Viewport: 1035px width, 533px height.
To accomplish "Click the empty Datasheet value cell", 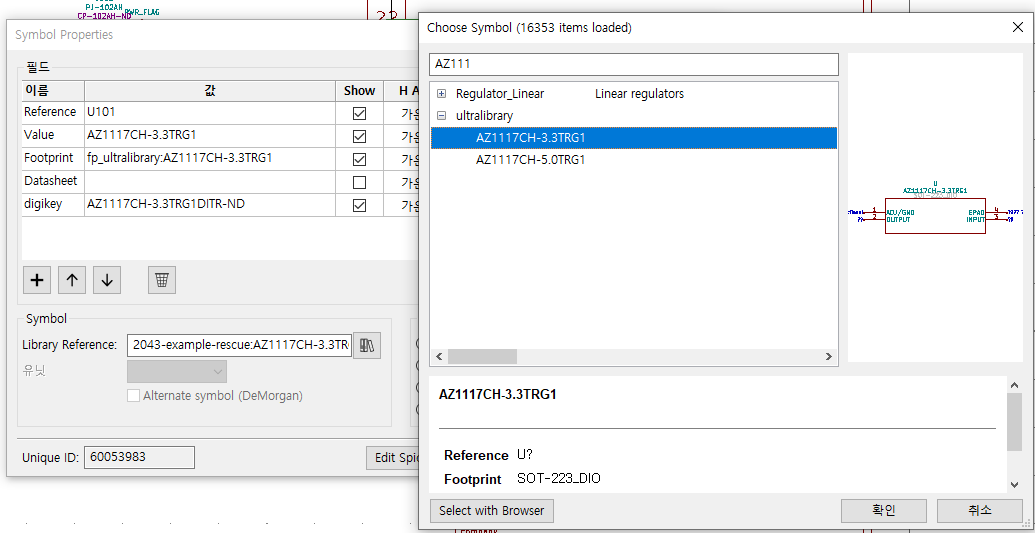I will click(x=210, y=182).
